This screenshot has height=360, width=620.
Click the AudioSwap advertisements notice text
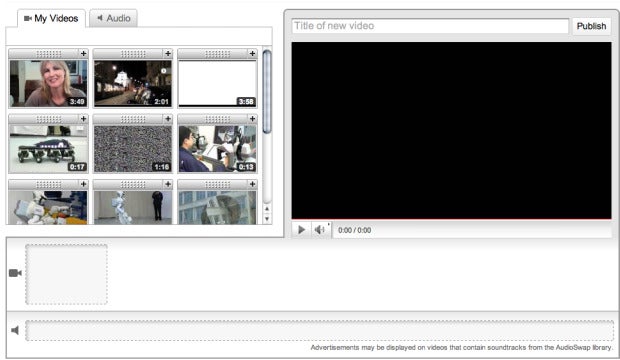(461, 347)
